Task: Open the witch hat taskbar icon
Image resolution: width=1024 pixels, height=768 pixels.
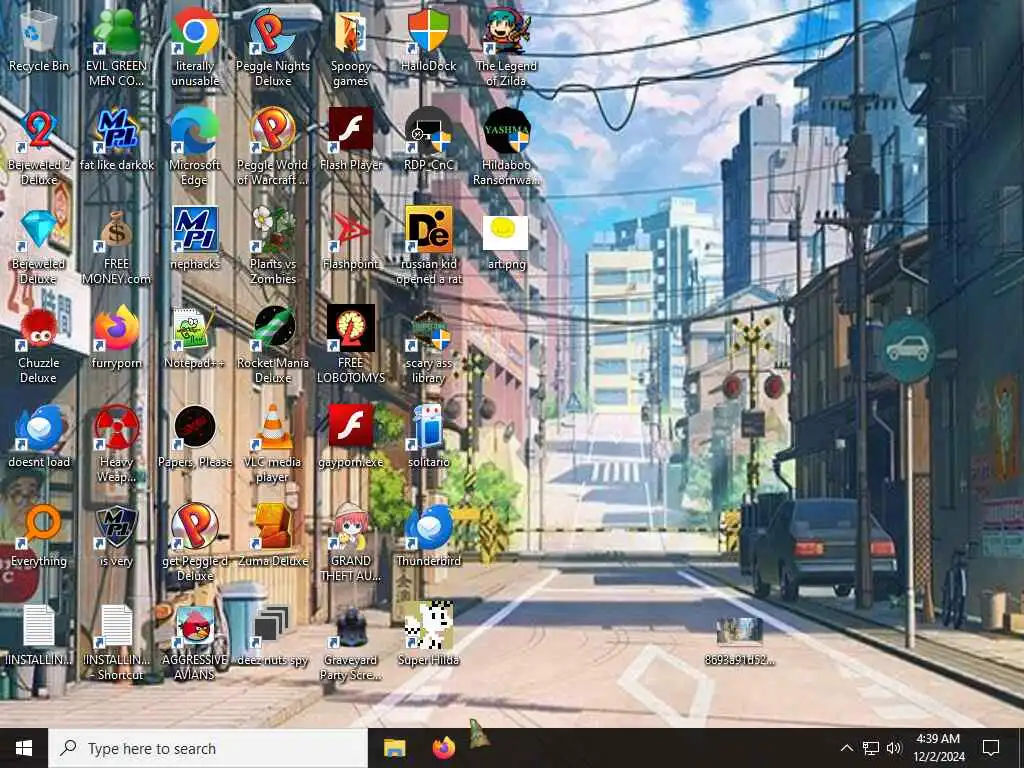Action: click(479, 735)
